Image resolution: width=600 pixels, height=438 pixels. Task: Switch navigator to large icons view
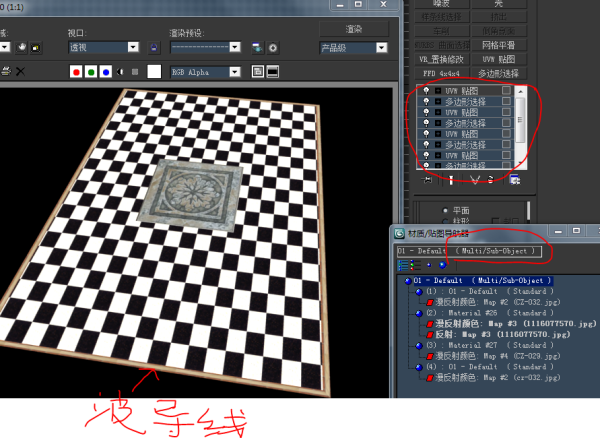443,265
